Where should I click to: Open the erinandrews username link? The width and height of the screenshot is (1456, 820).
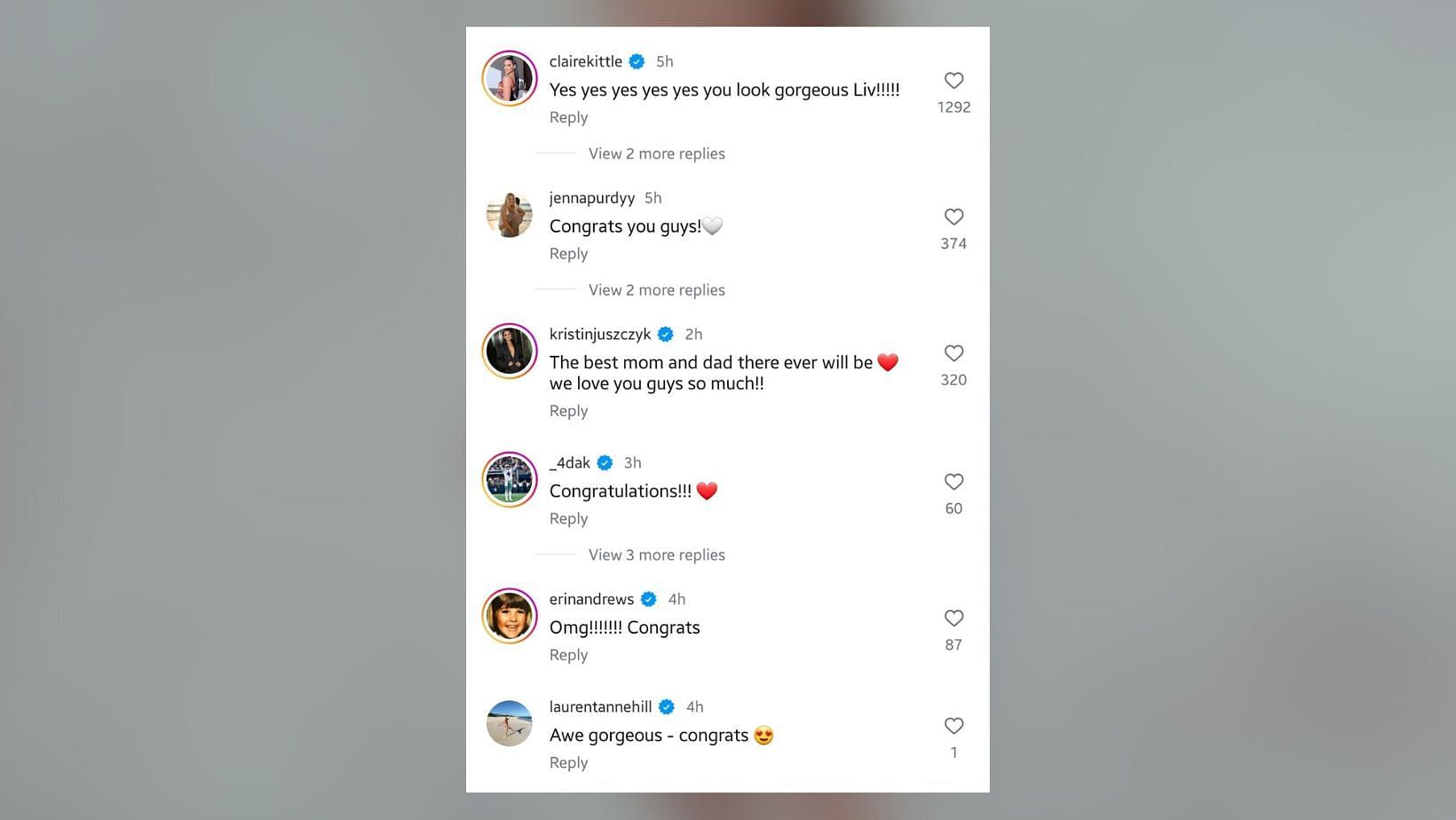591,599
